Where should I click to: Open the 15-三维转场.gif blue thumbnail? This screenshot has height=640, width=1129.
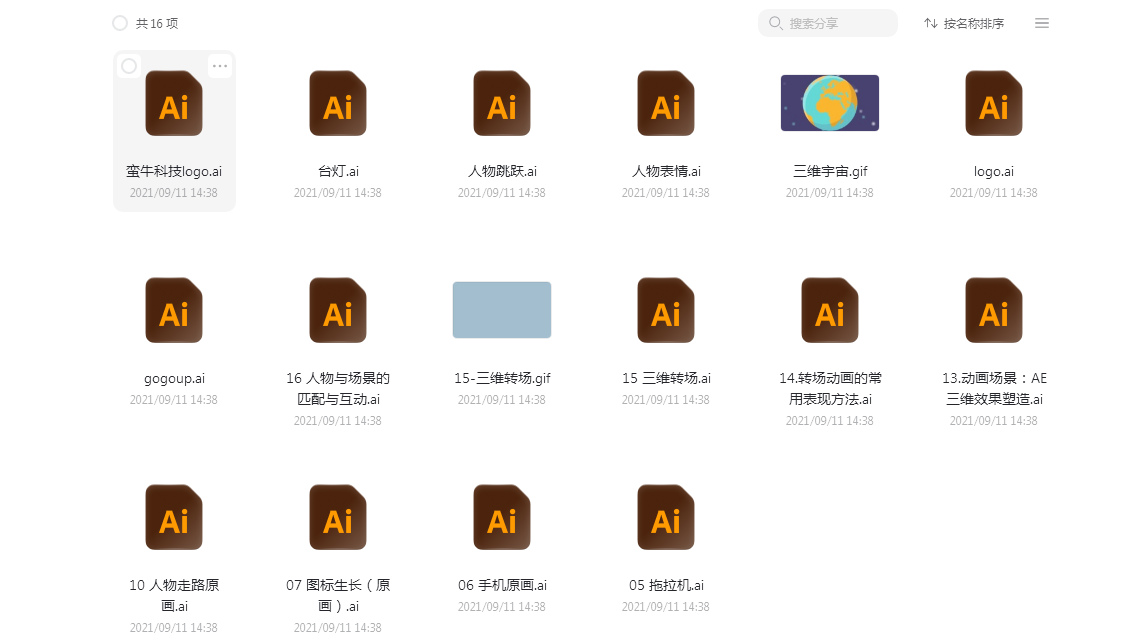[502, 310]
